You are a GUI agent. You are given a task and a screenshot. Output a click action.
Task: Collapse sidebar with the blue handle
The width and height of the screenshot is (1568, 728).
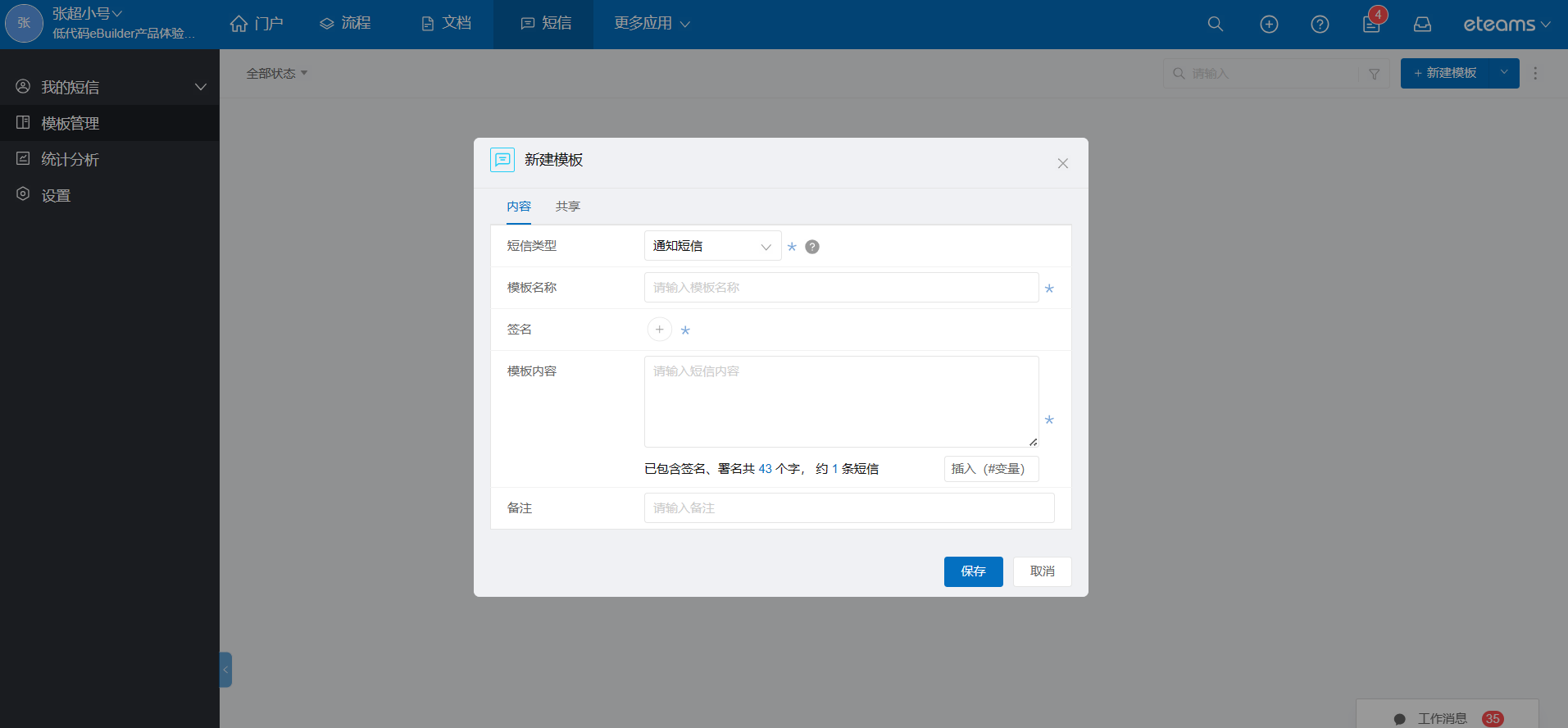pos(225,670)
